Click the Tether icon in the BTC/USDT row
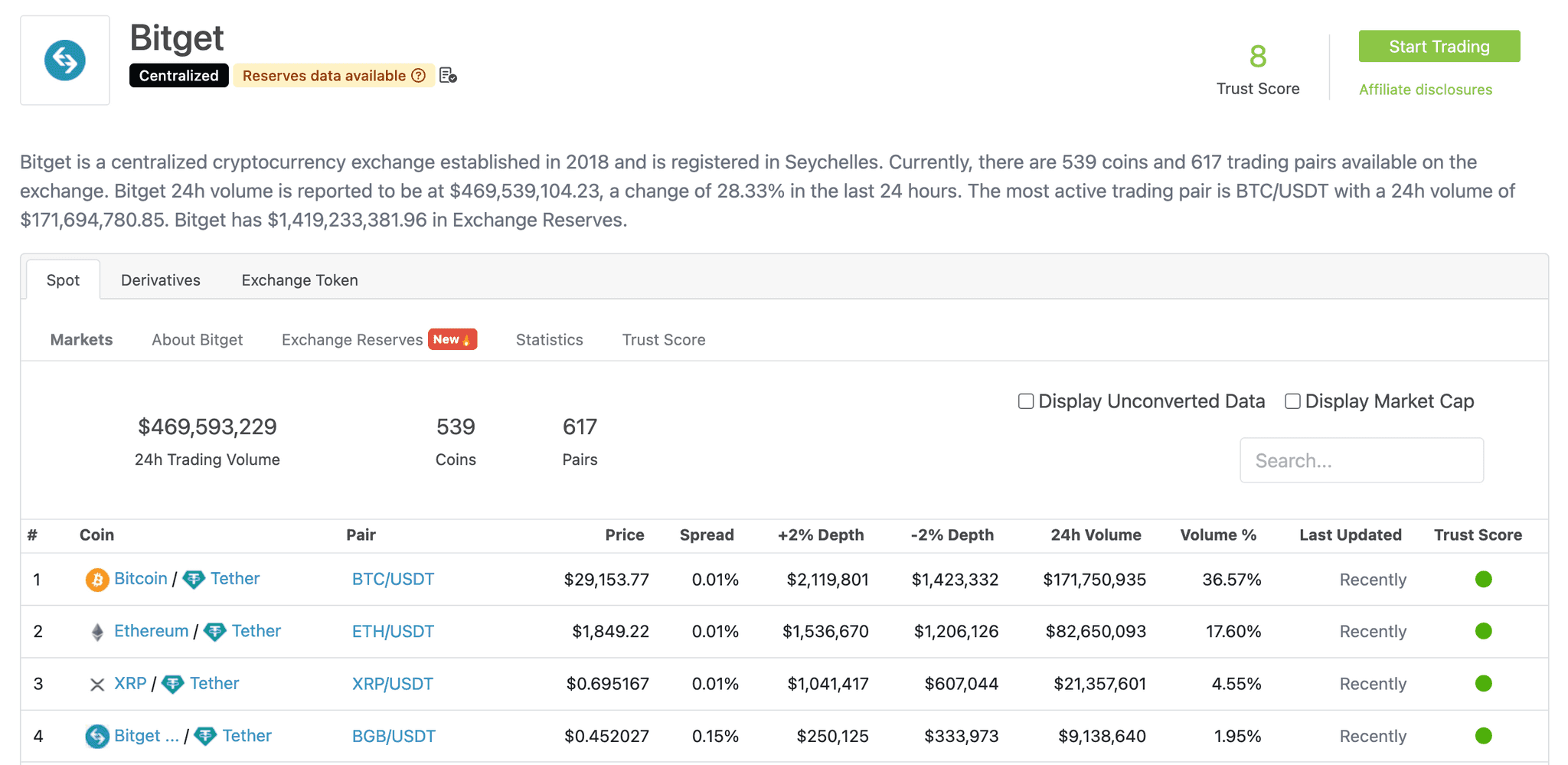 click(195, 580)
